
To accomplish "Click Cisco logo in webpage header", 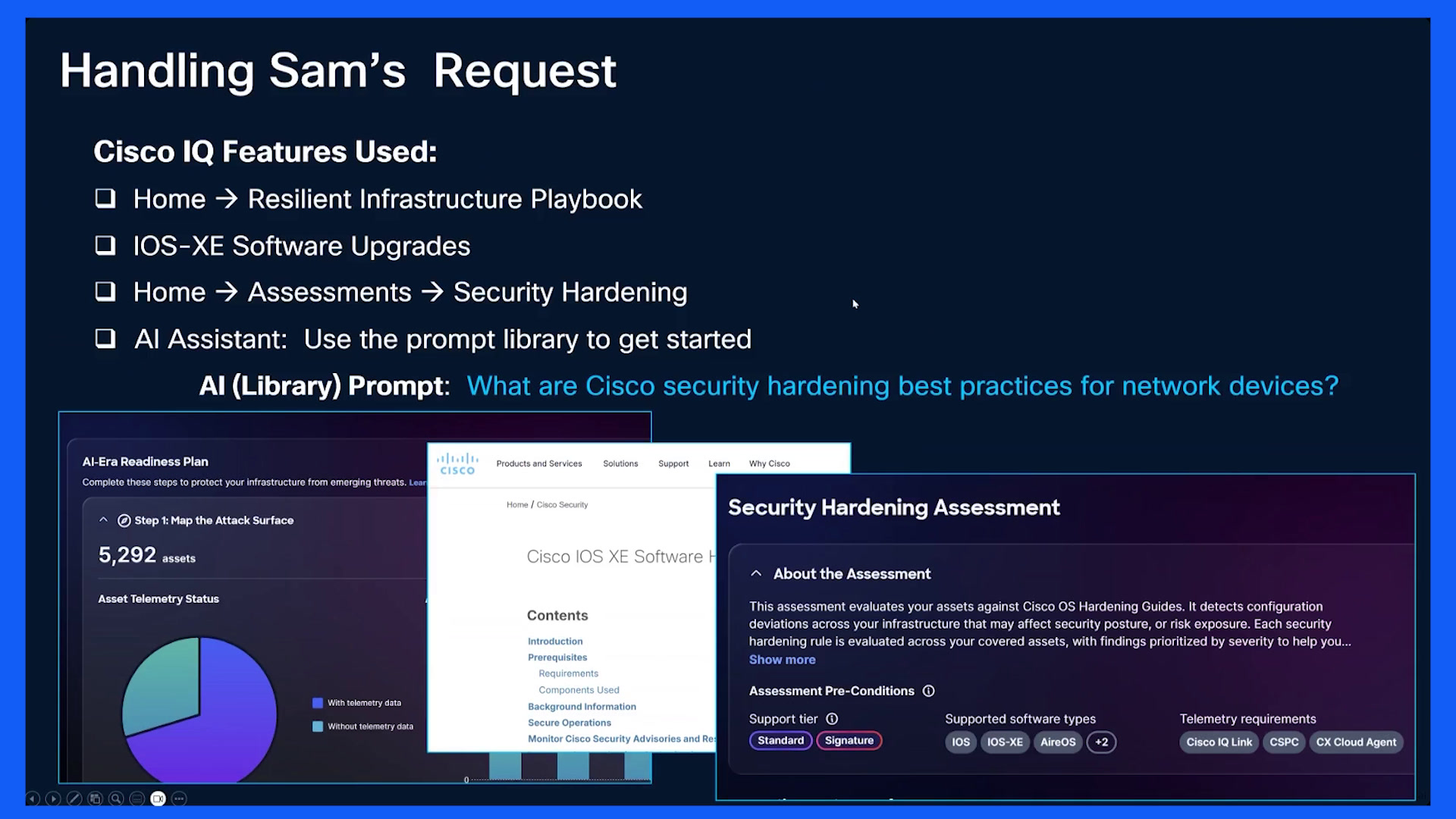I will (457, 463).
